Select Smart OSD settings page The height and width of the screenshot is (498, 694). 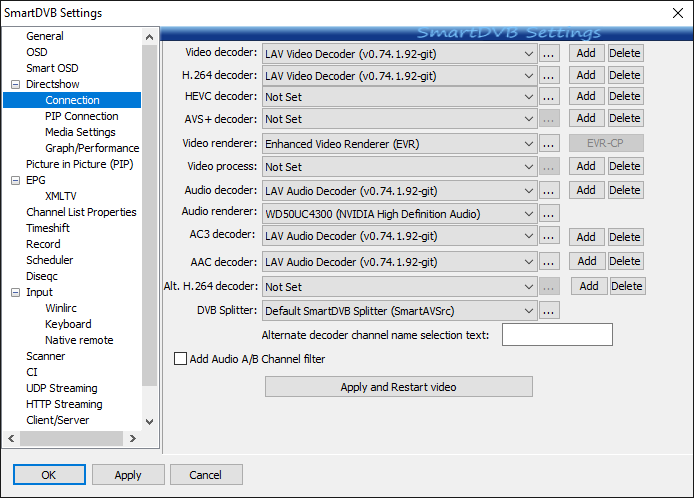pyautogui.click(x=52, y=68)
